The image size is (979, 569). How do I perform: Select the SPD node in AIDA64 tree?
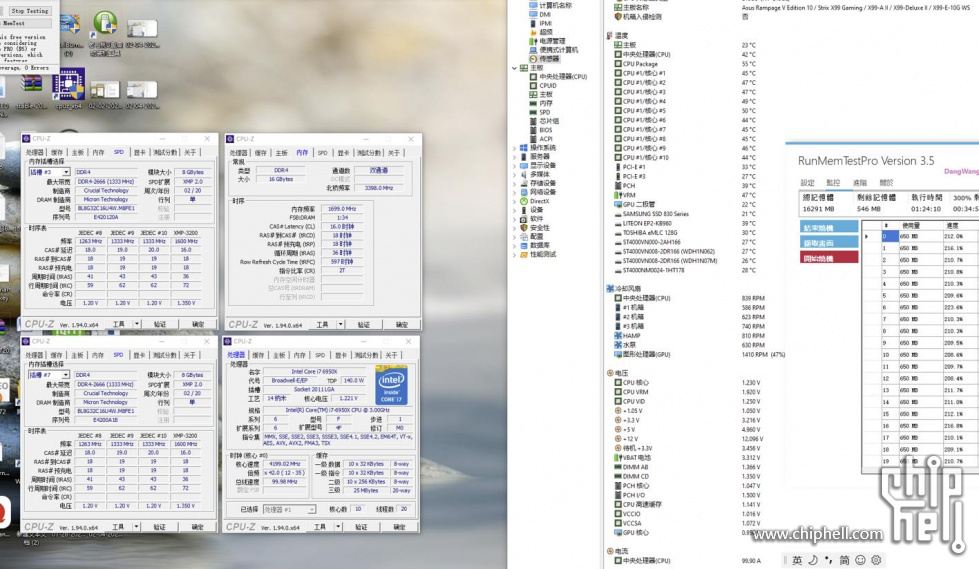(540, 112)
